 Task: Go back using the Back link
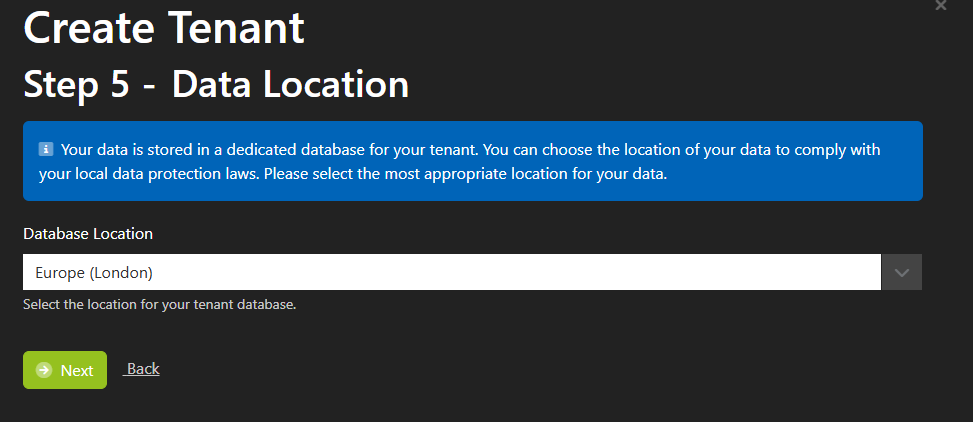pyautogui.click(x=141, y=369)
